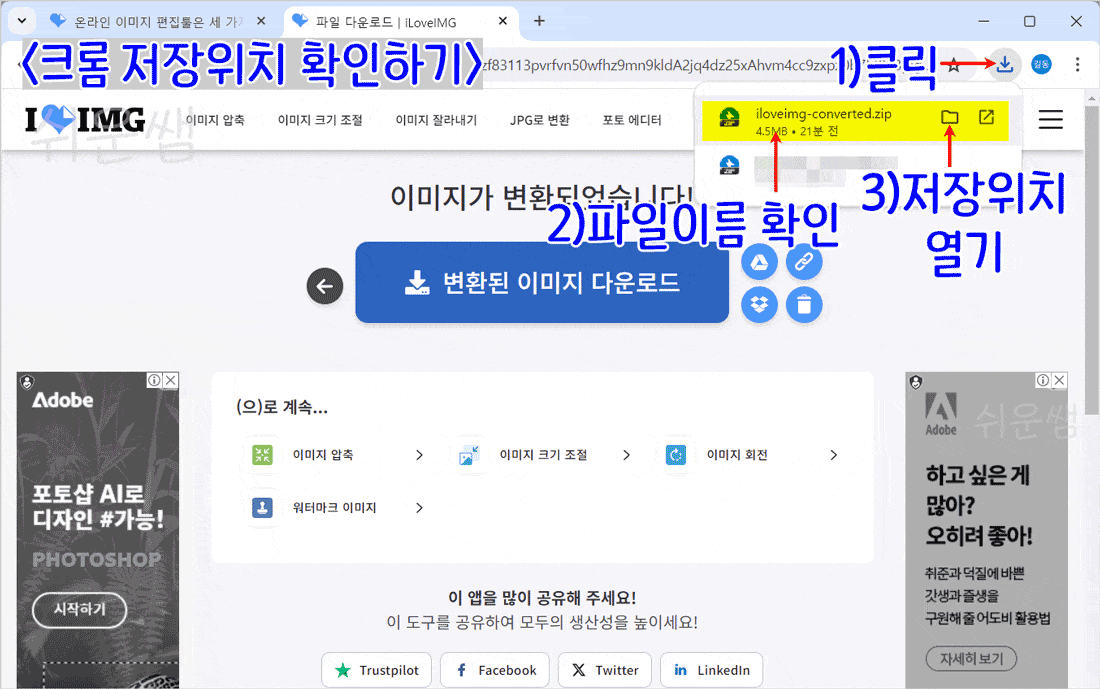
Task: Click the trash delete icon
Action: click(803, 305)
